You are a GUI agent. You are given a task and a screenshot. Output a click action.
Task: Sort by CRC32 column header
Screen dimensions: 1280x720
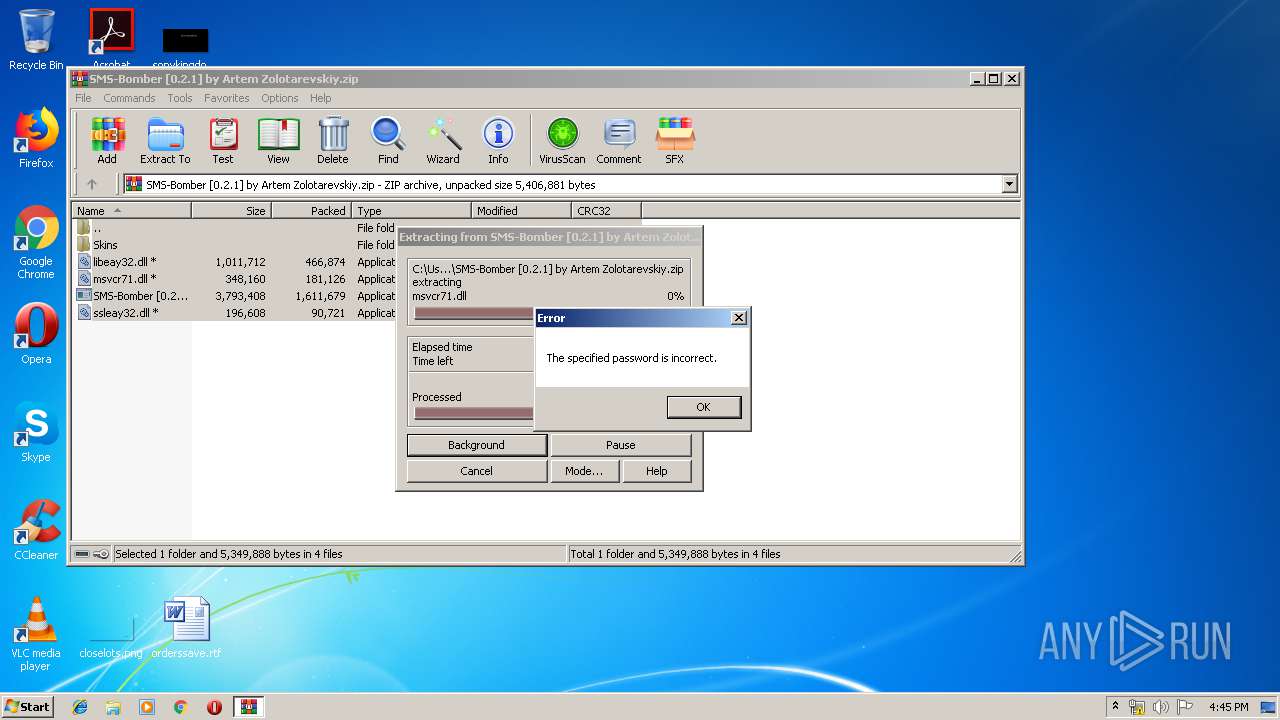tap(606, 211)
